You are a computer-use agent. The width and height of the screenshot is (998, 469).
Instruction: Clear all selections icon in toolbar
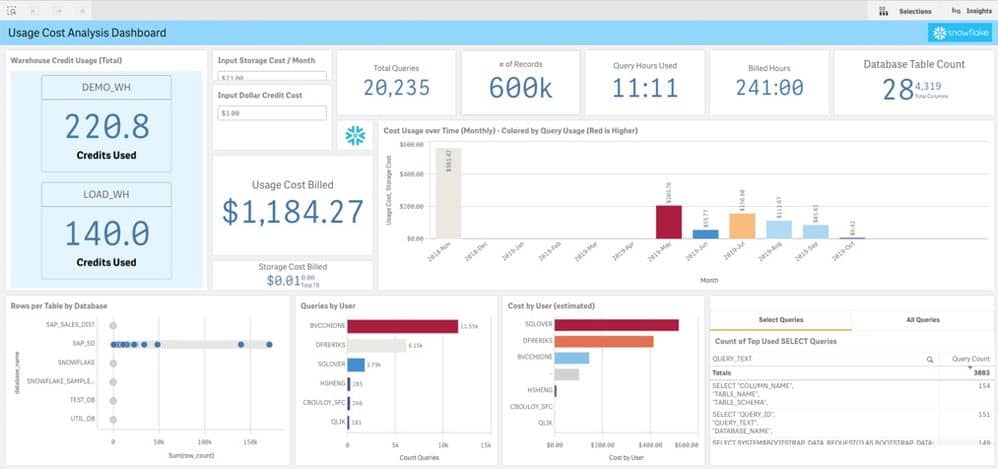(x=81, y=11)
